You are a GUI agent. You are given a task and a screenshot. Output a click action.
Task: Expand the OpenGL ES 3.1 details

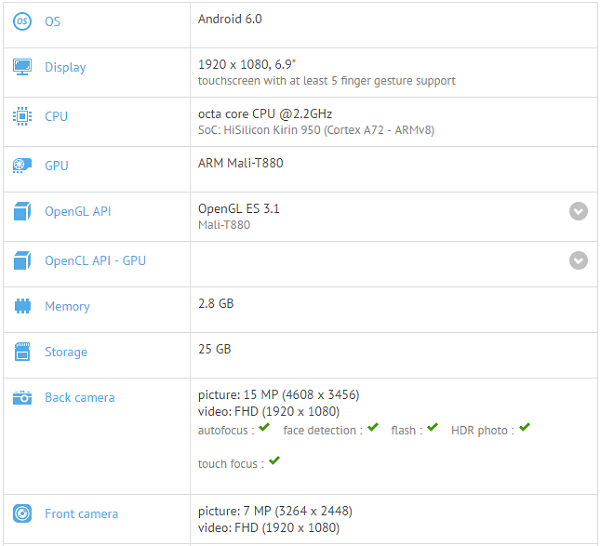point(578,211)
